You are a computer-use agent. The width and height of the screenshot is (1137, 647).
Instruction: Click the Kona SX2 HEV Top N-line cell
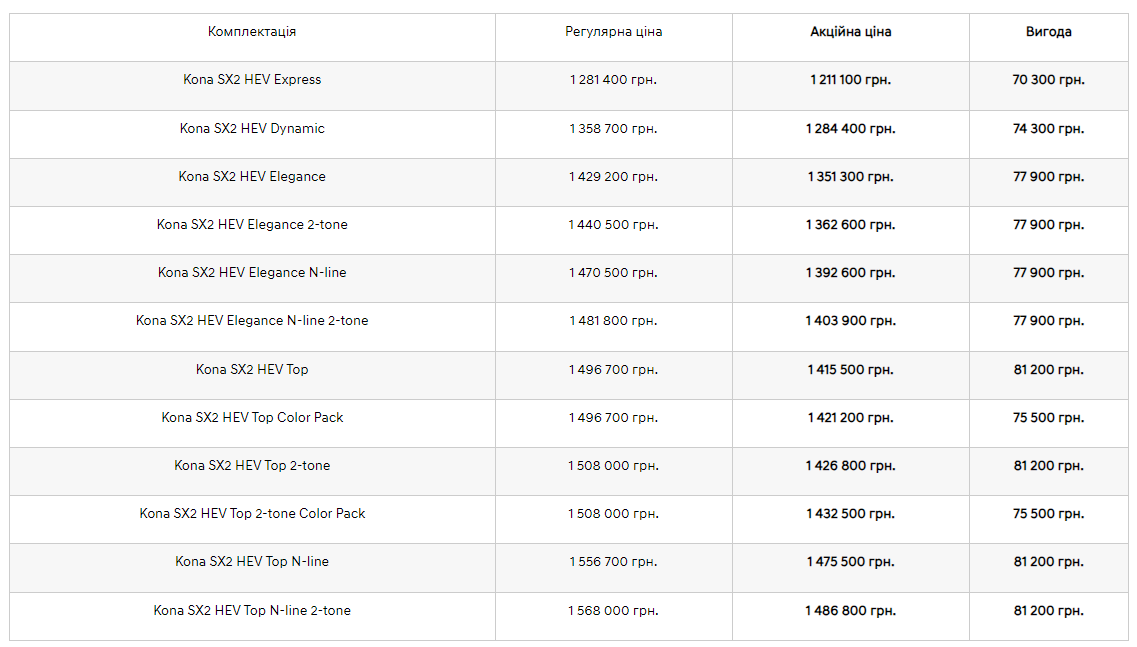[252, 562]
